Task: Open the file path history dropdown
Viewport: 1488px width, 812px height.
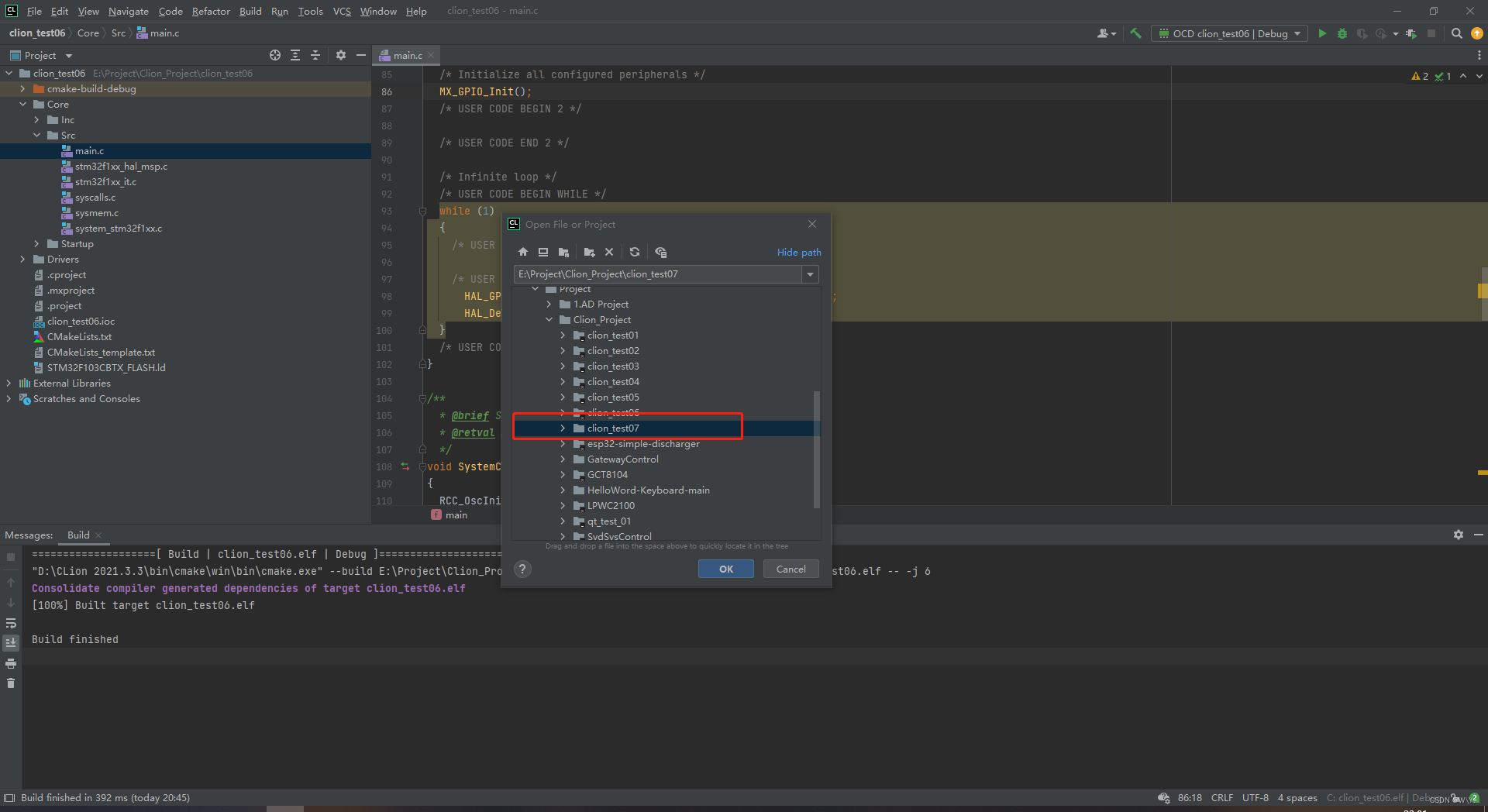Action: point(810,274)
